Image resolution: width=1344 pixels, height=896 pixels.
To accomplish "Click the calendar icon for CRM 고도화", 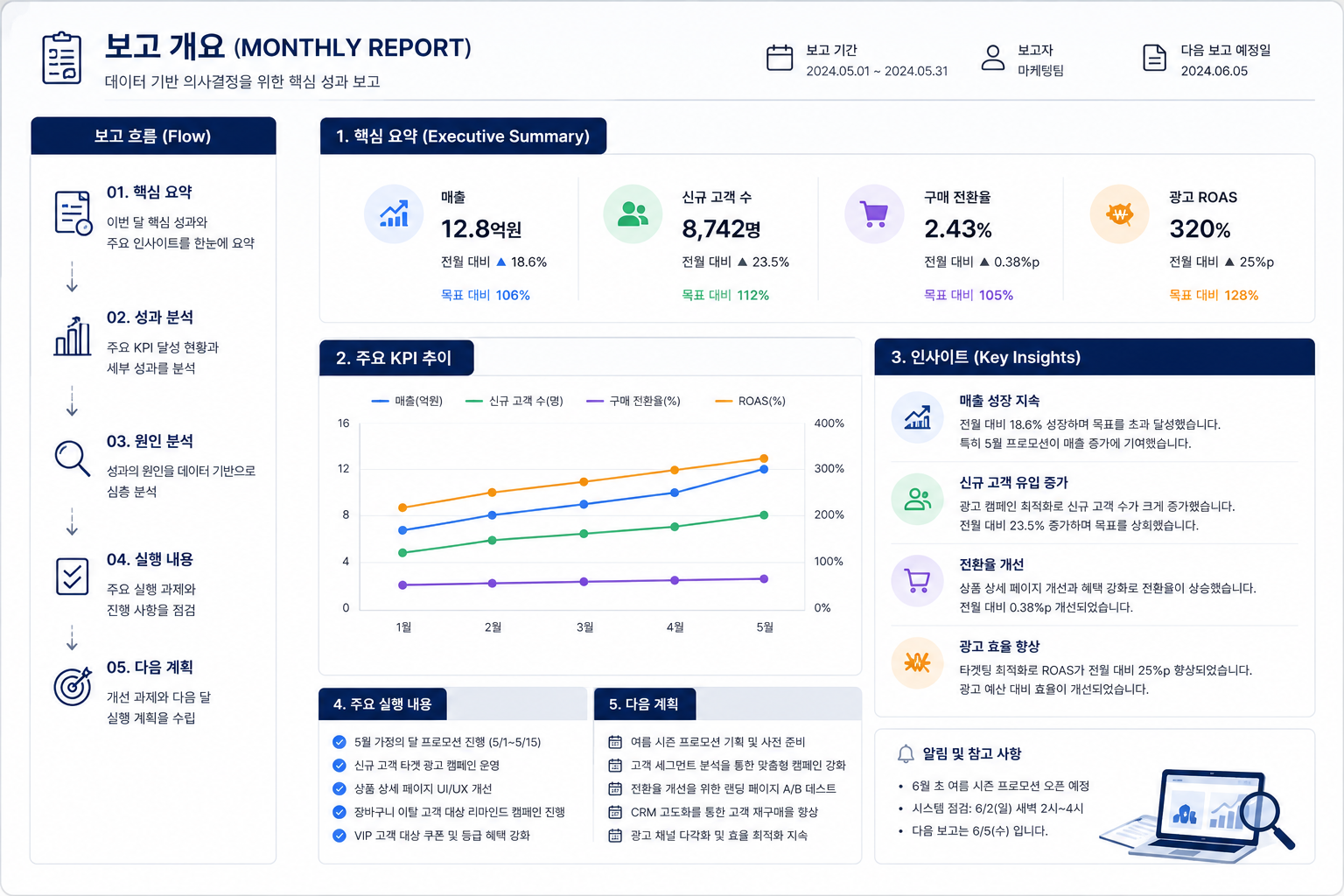I will pos(615,812).
